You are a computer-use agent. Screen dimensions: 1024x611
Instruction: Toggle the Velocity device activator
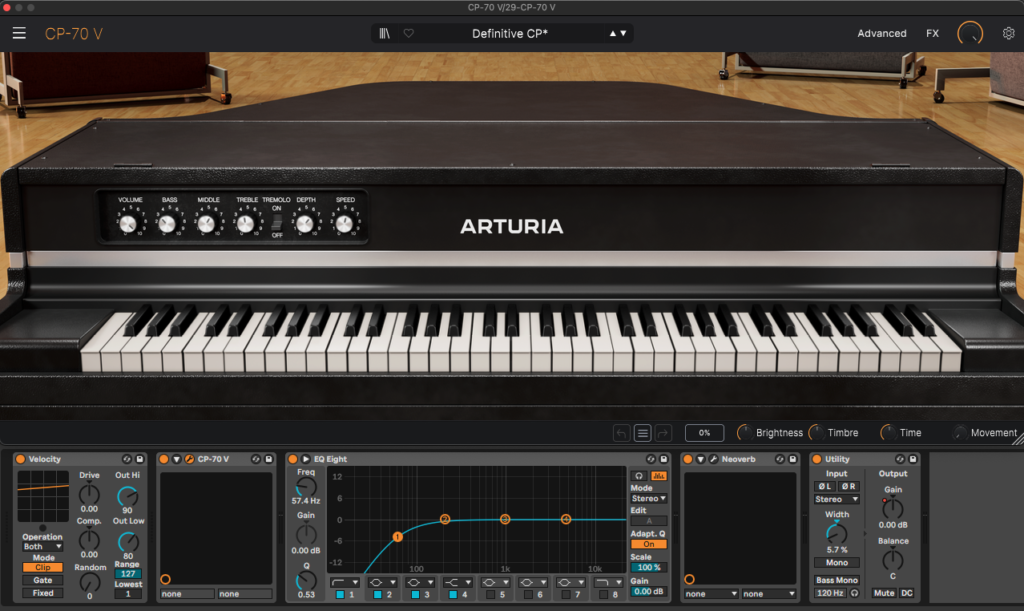coord(20,459)
